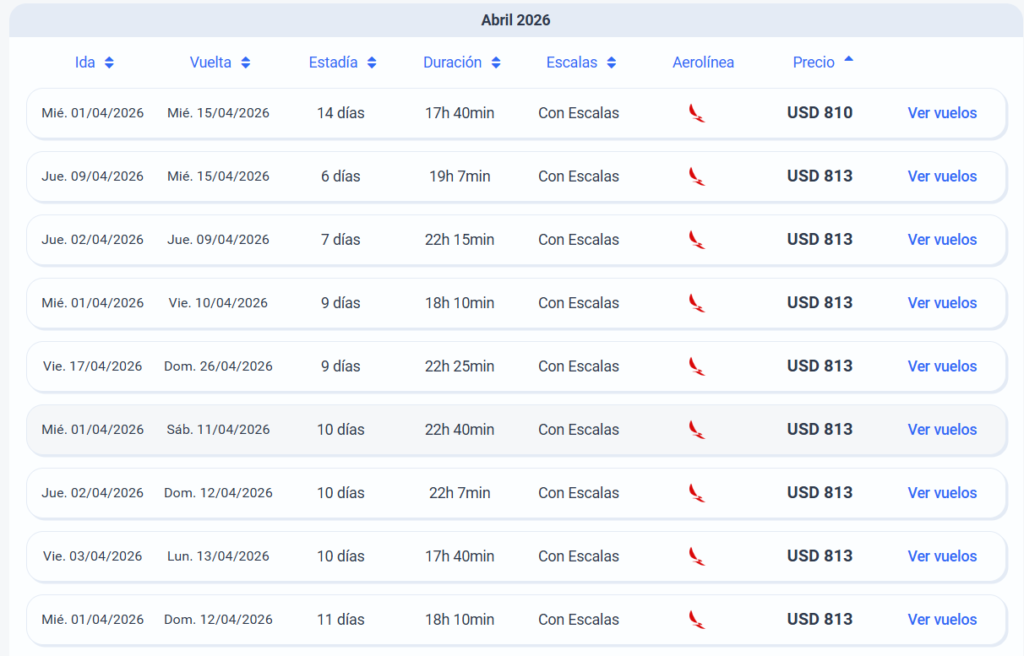Image resolution: width=1024 pixels, height=656 pixels.
Task: Select the Escalas column header
Action: [x=571, y=62]
